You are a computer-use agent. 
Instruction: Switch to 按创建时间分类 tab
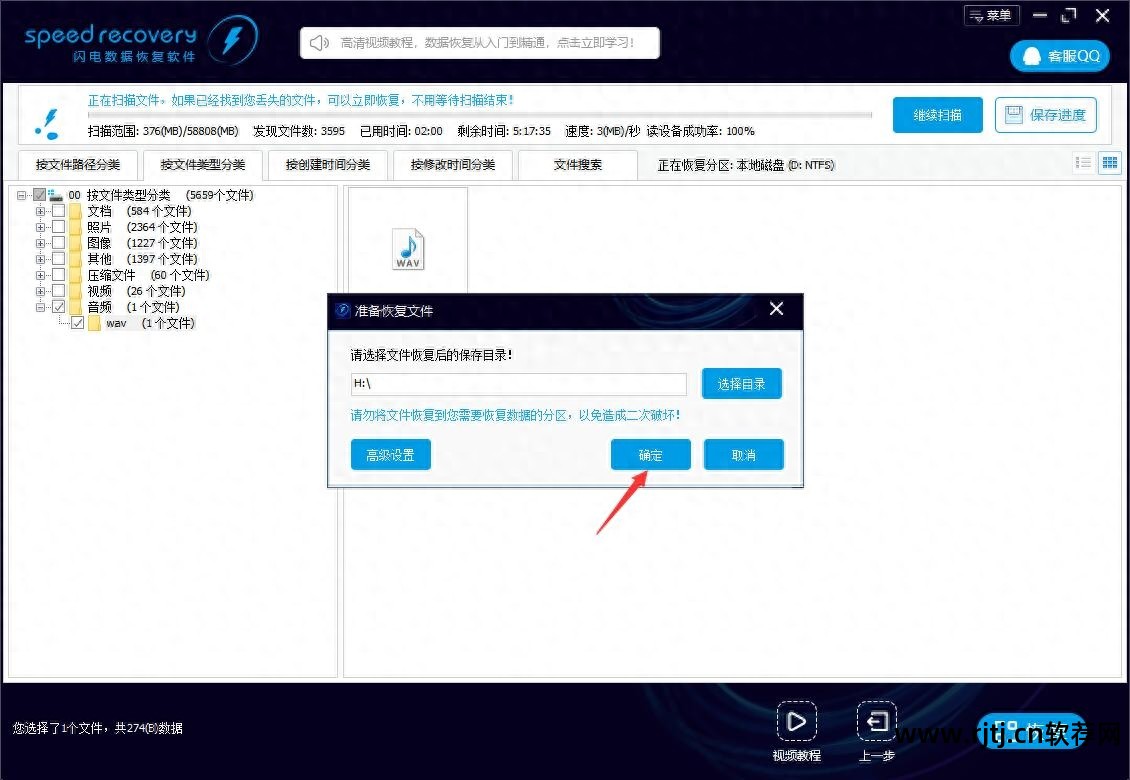[328, 164]
